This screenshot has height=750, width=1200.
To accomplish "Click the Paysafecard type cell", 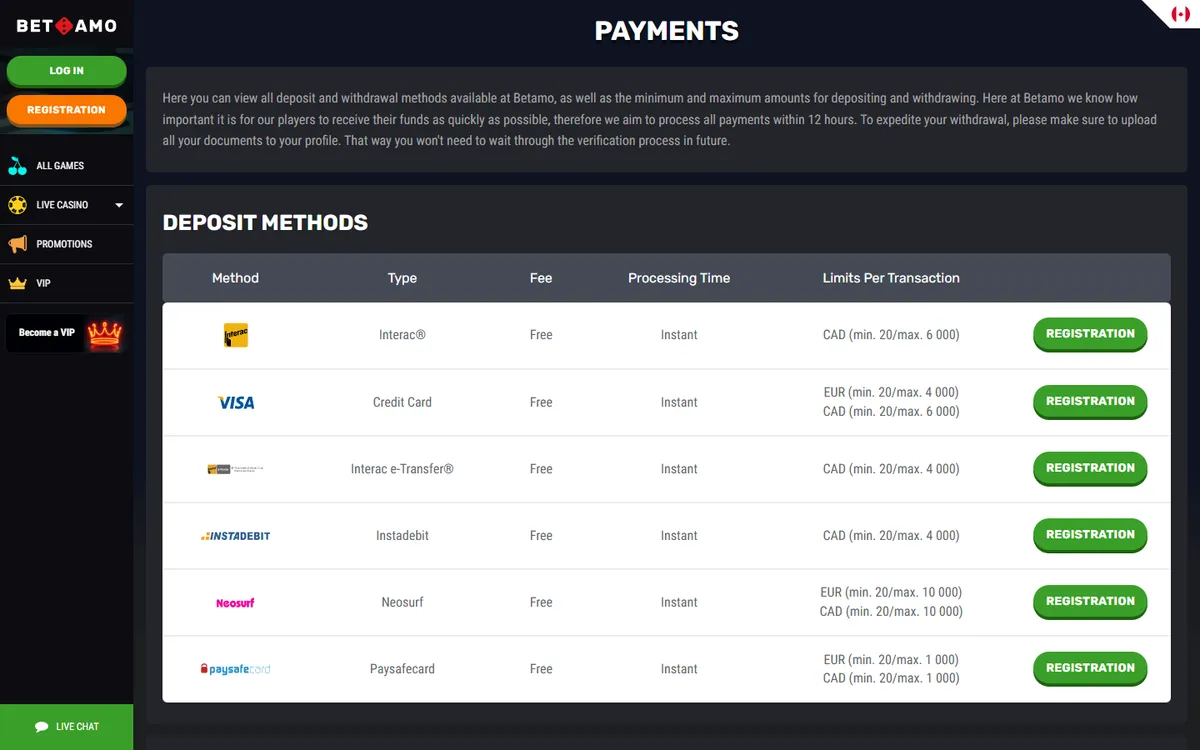I will pos(402,669).
